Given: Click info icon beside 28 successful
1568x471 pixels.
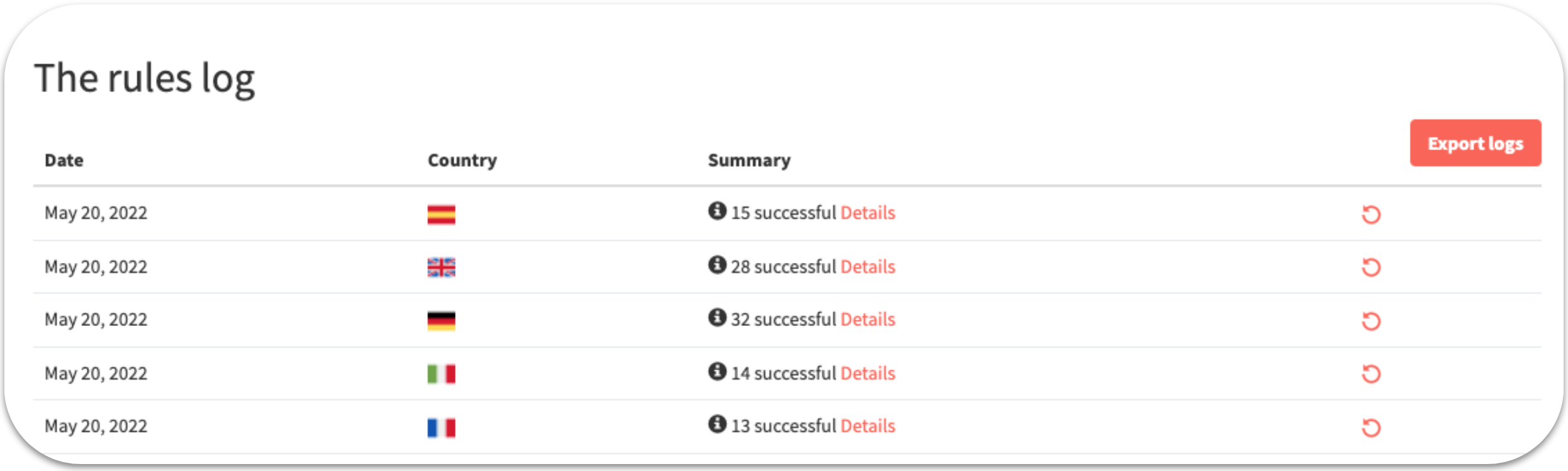Looking at the screenshot, I should 717,264.
